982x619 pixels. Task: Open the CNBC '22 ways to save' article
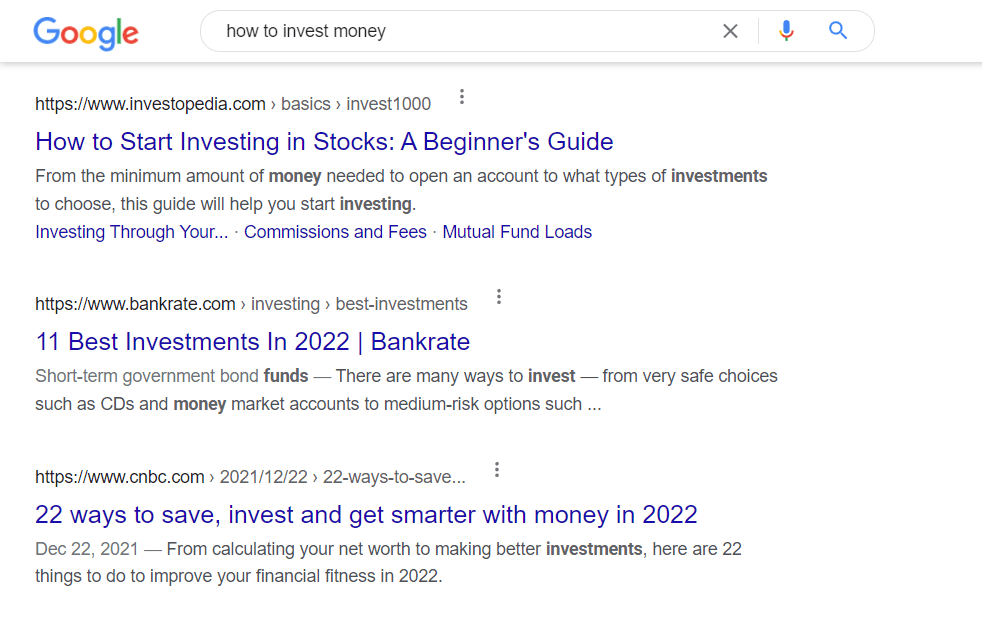click(x=366, y=514)
